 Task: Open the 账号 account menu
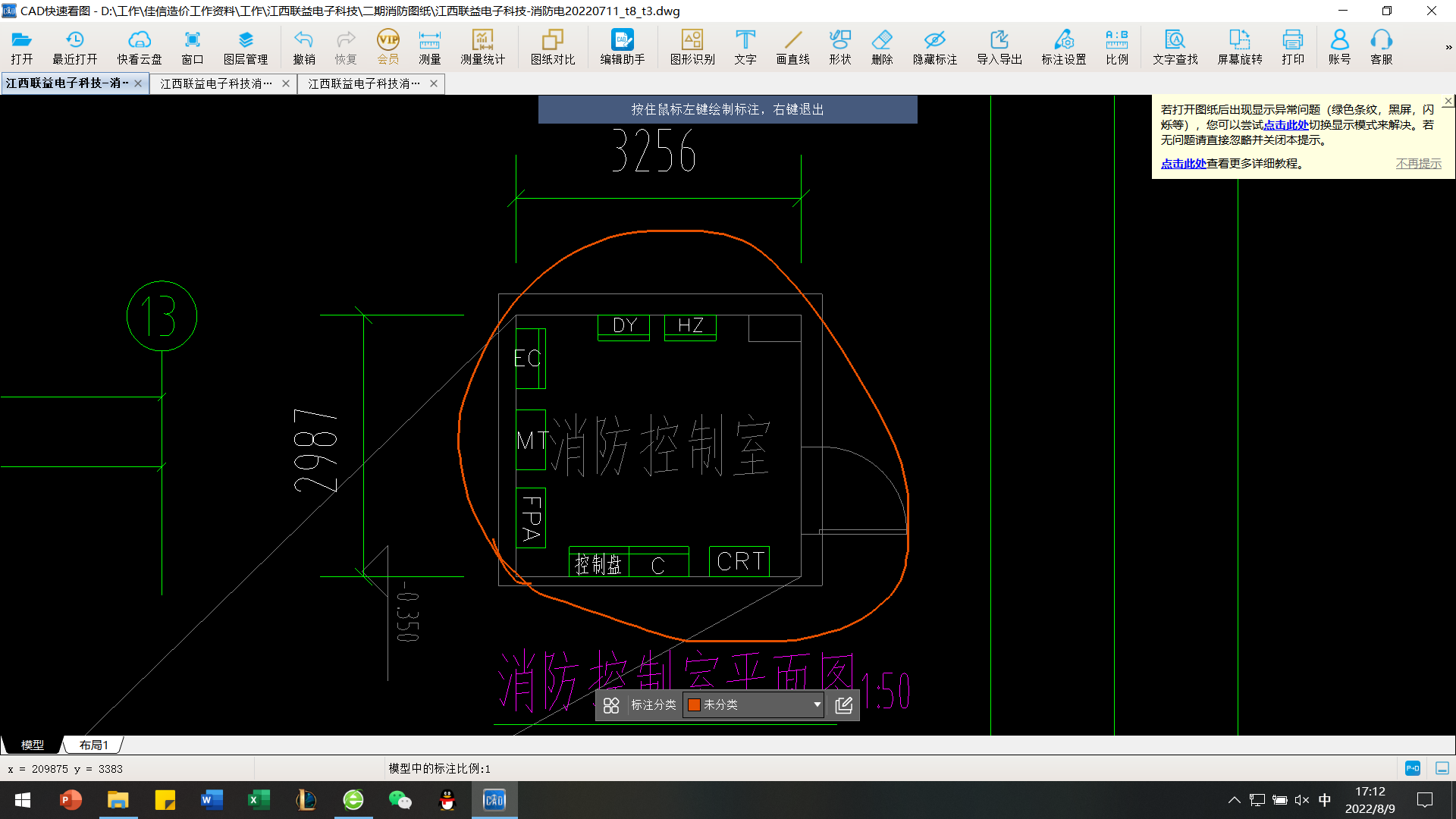(1340, 47)
